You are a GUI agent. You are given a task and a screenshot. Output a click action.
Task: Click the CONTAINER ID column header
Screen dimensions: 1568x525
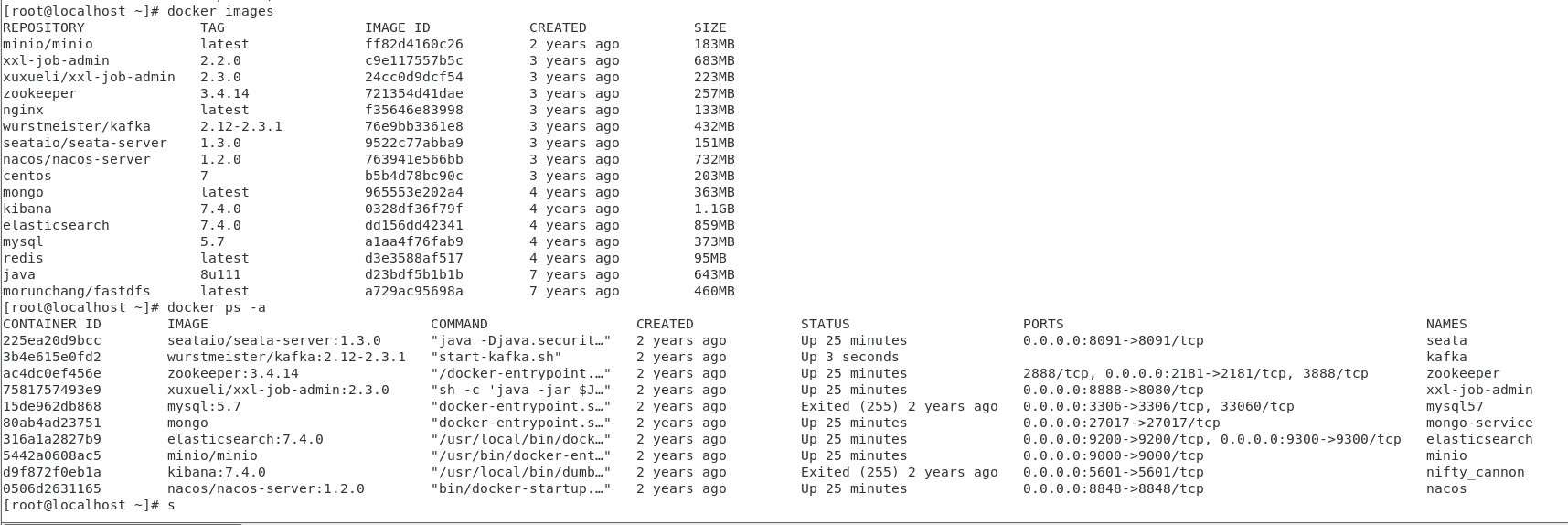tap(52, 324)
